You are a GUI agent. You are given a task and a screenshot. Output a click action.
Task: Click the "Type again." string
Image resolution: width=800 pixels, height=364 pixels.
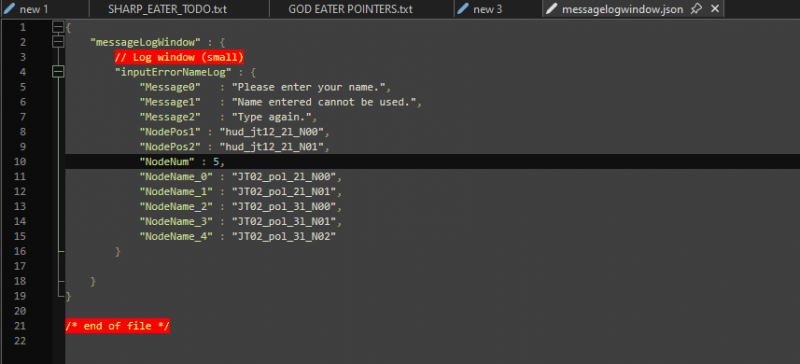[x=270, y=117]
